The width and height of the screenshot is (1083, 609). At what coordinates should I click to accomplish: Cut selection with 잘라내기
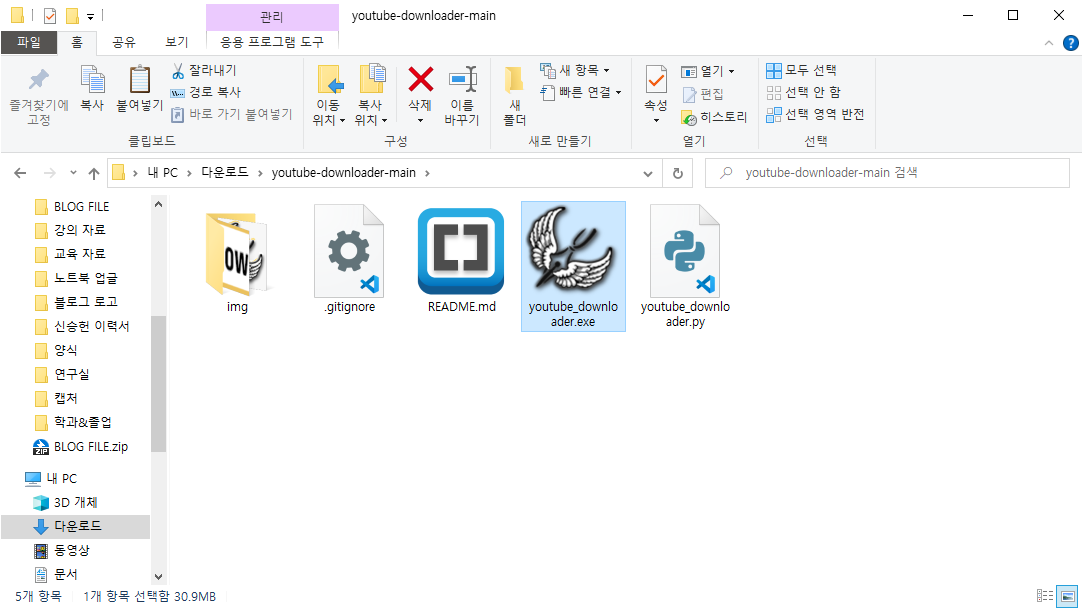tap(204, 70)
